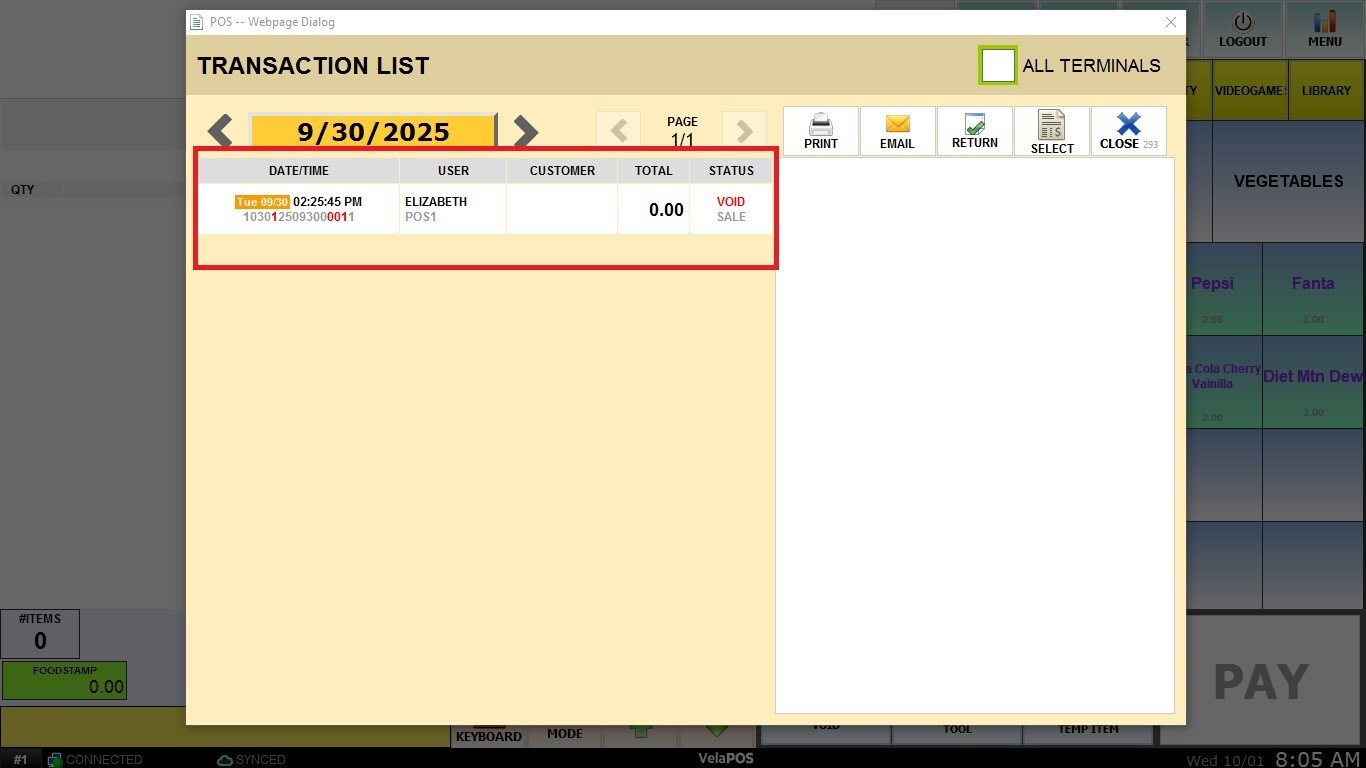Click the next page arrow
The height and width of the screenshot is (768, 1366).
point(744,131)
